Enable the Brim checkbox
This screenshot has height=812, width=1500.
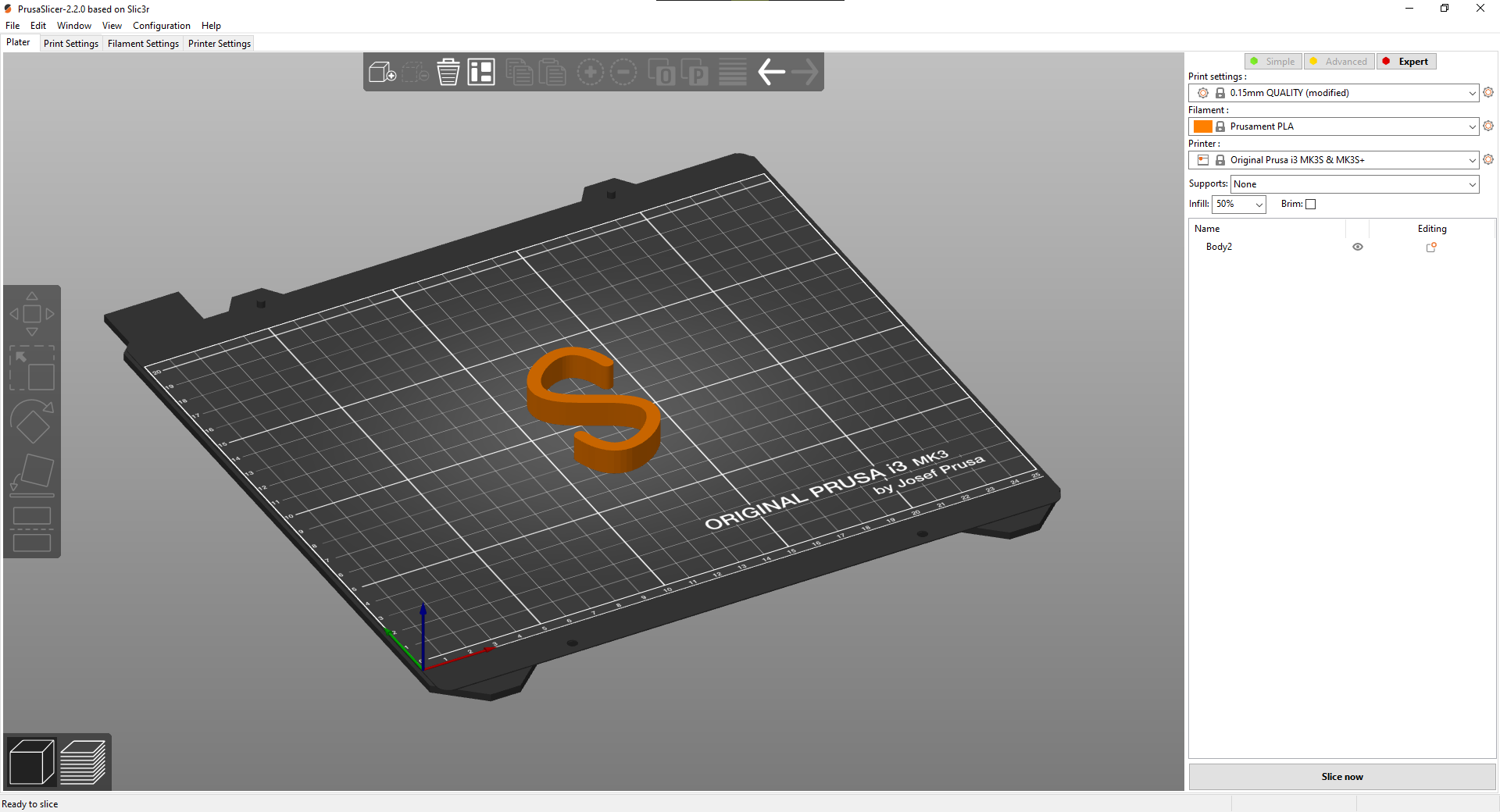(1311, 205)
